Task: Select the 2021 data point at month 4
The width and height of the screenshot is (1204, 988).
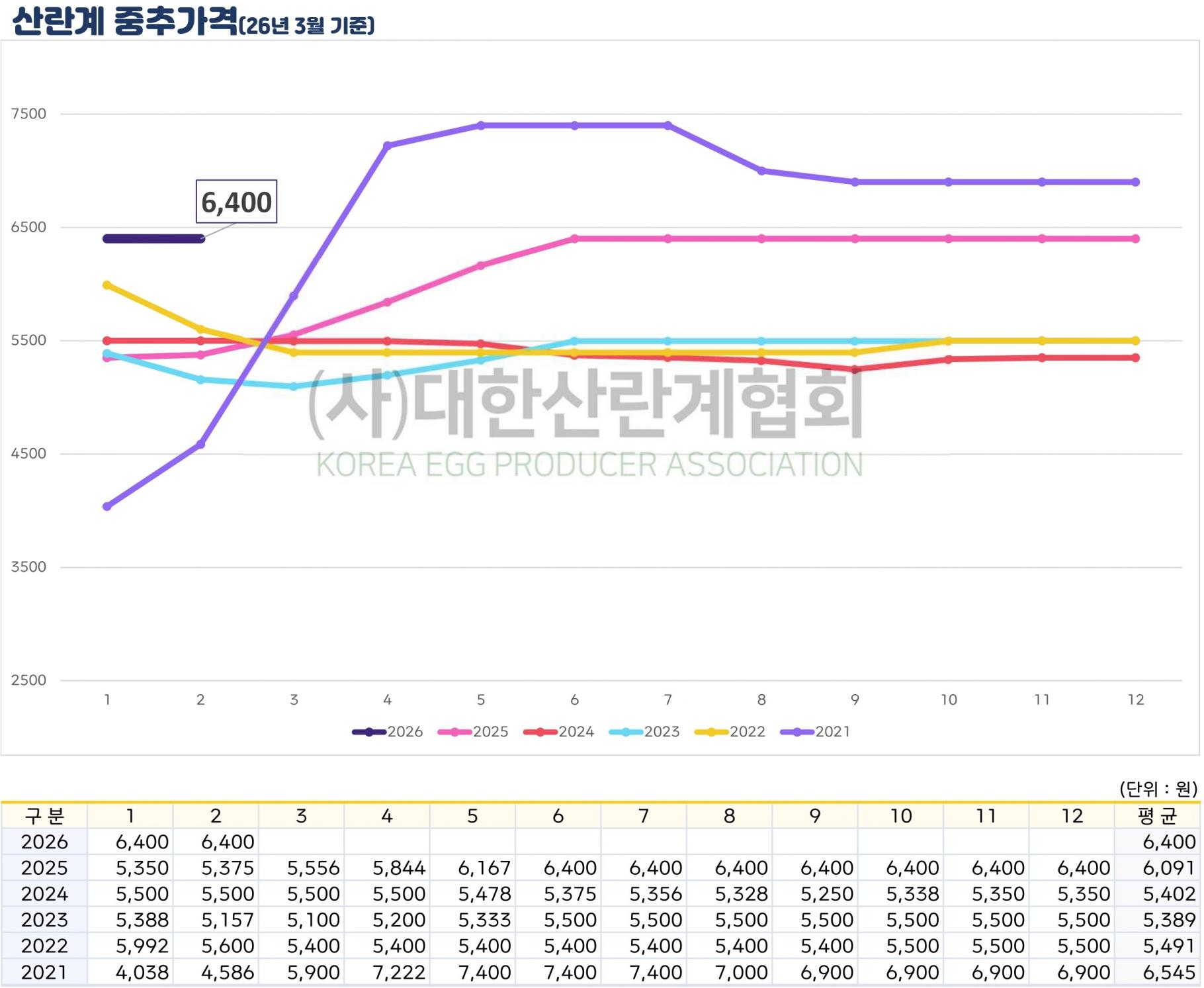Action: [388, 146]
